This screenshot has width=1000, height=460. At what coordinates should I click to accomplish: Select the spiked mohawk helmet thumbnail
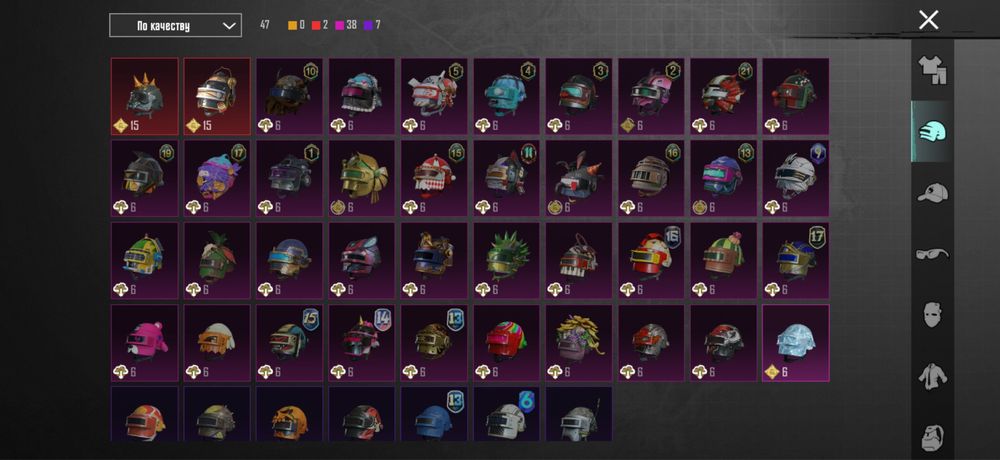[x=145, y=96]
